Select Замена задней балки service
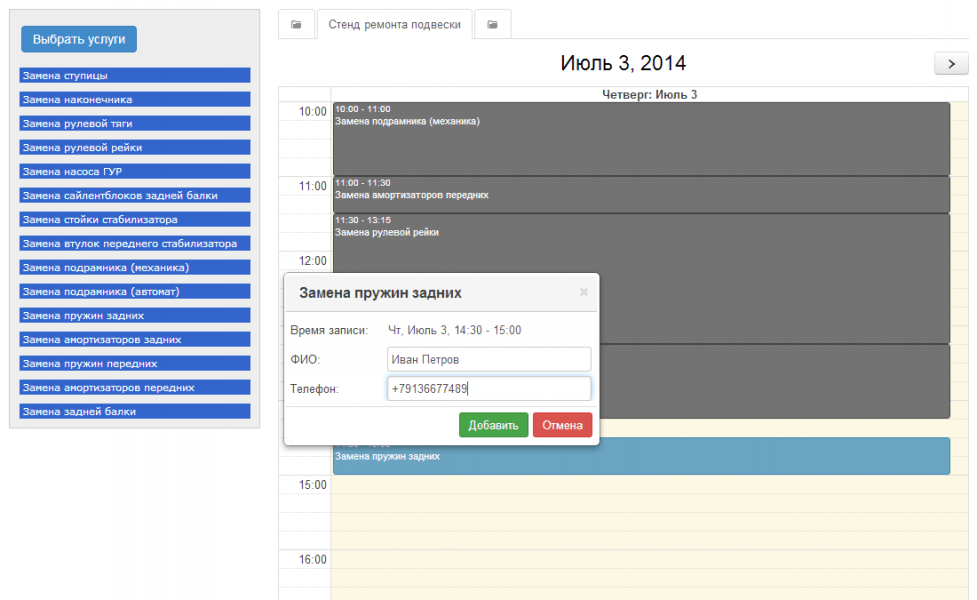Viewport: 977px width, 600px height. [x=134, y=411]
